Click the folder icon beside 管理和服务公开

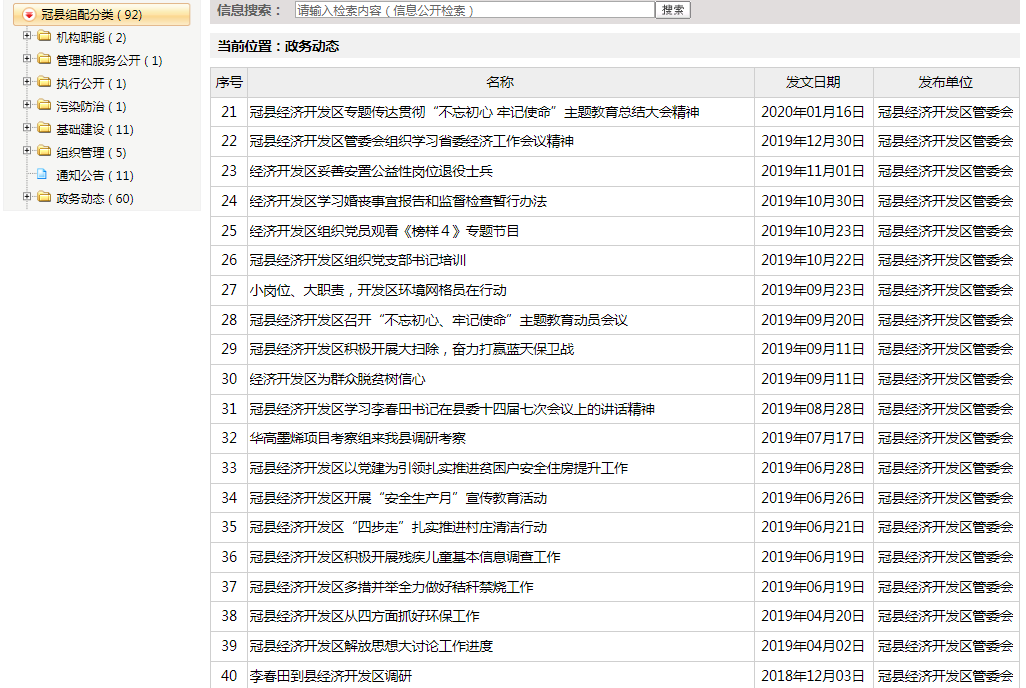(44, 59)
